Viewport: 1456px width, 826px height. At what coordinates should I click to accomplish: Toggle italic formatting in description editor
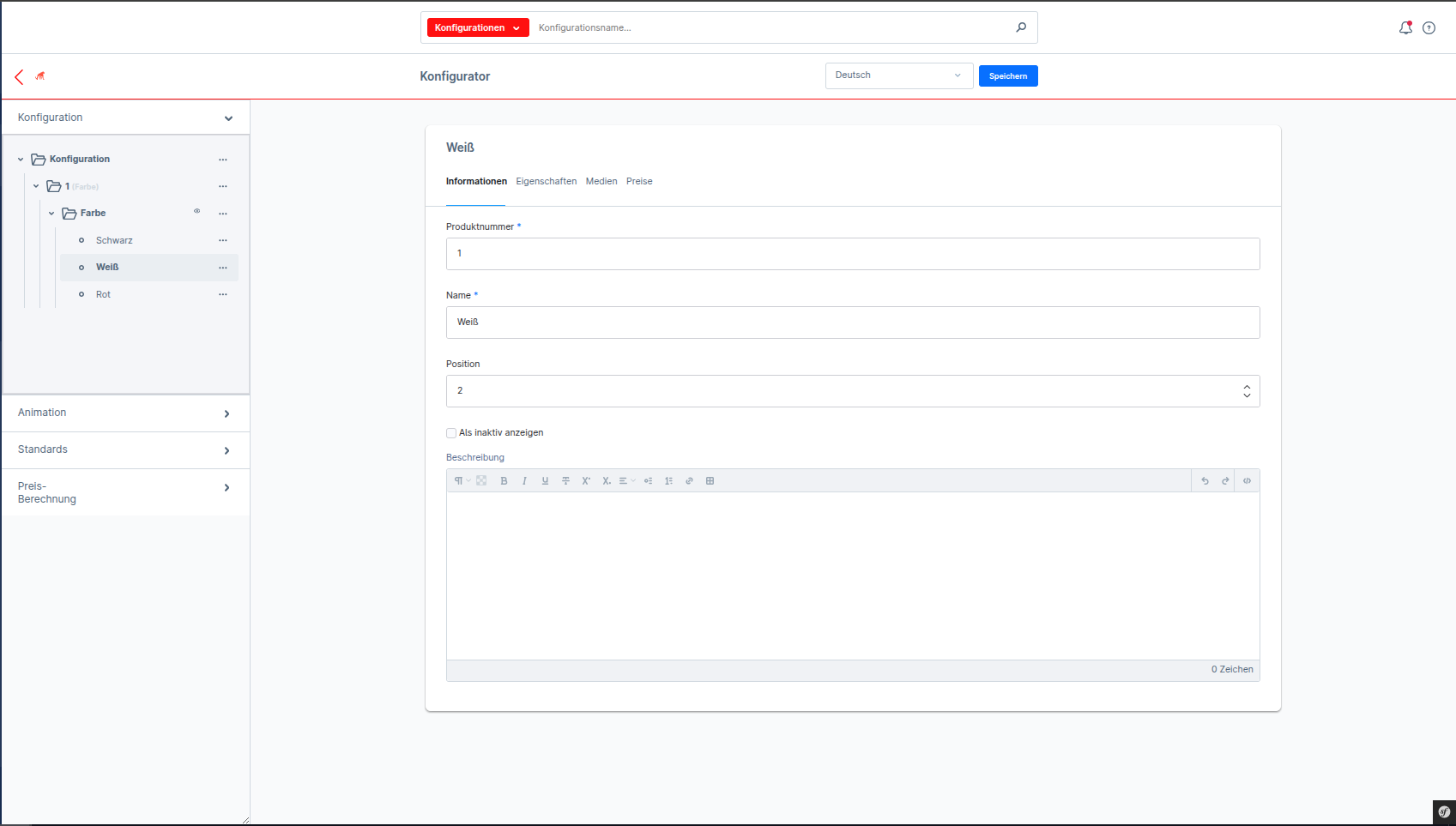click(524, 481)
